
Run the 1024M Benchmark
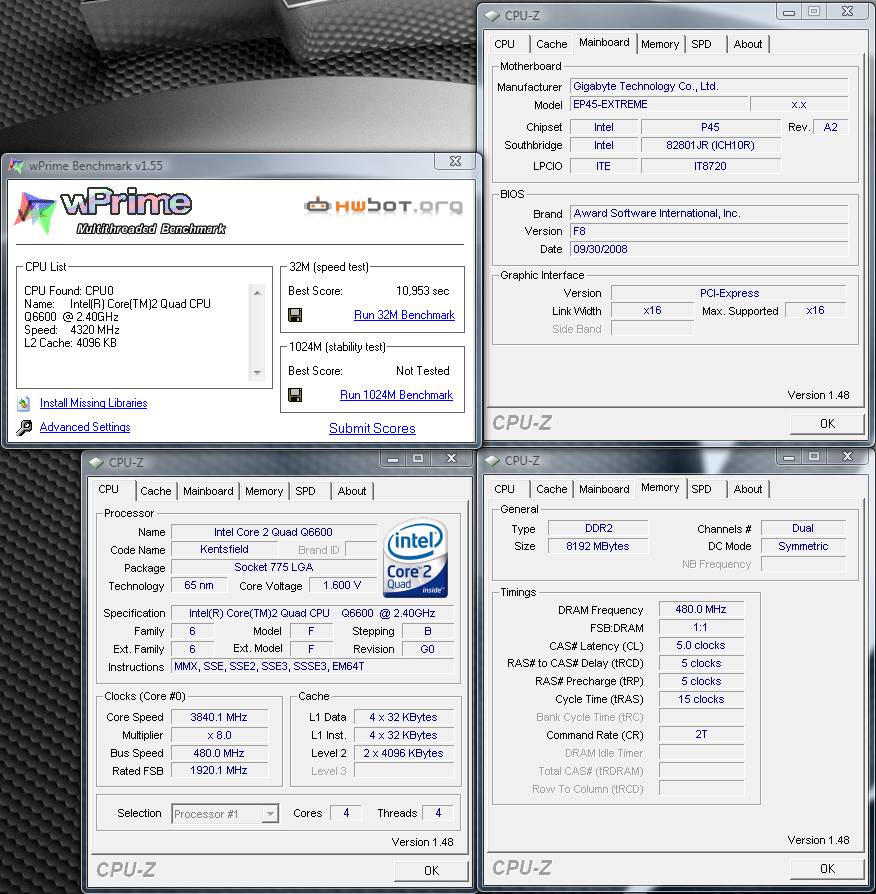(396, 395)
